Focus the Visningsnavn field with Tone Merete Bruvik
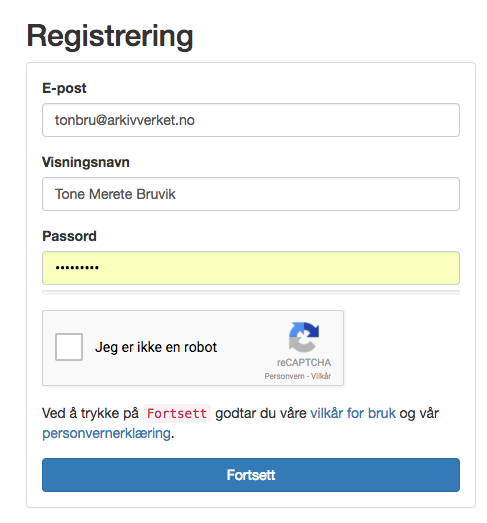 (x=251, y=194)
